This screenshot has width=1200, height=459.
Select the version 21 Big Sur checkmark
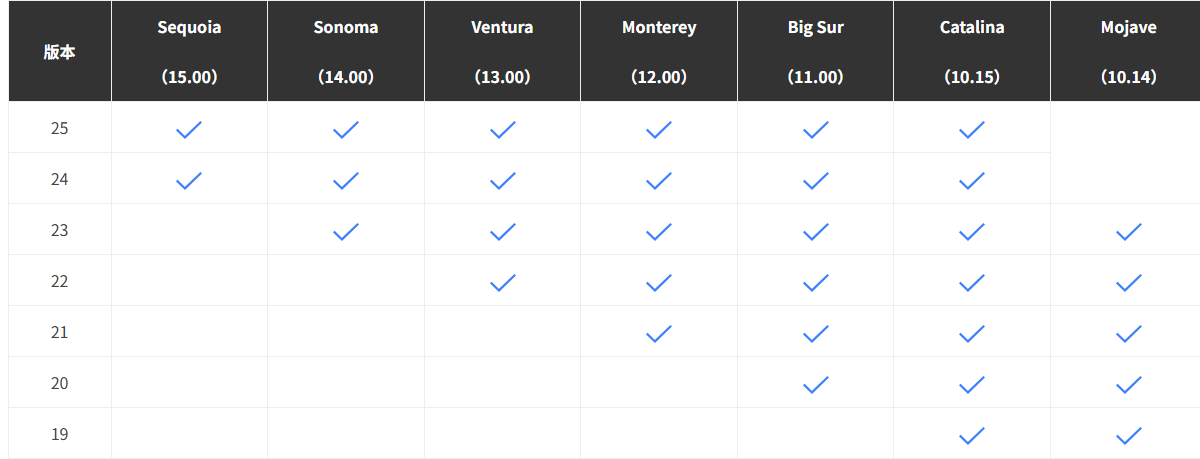tap(815, 333)
